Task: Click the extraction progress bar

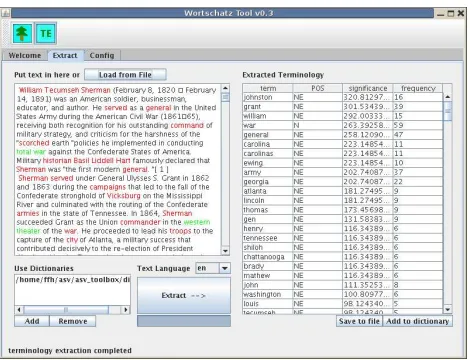Action: pyautogui.click(x=184, y=321)
